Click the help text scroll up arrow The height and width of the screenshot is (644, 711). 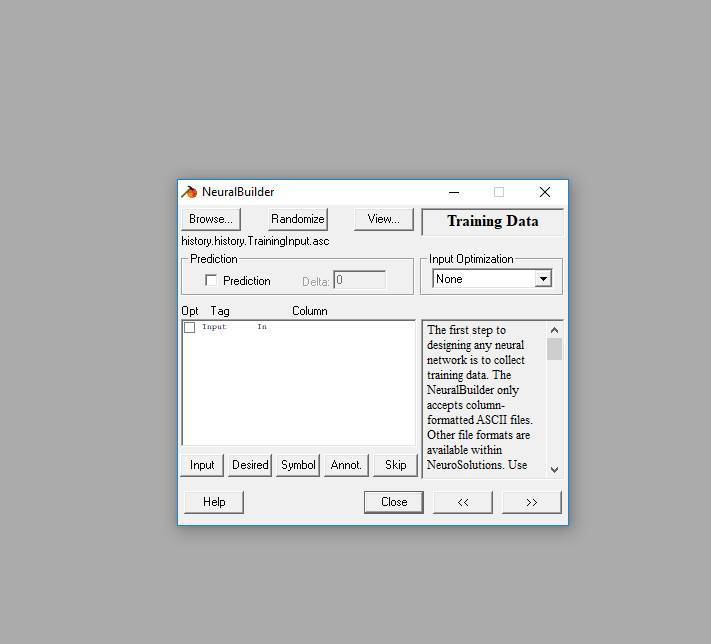pos(554,330)
